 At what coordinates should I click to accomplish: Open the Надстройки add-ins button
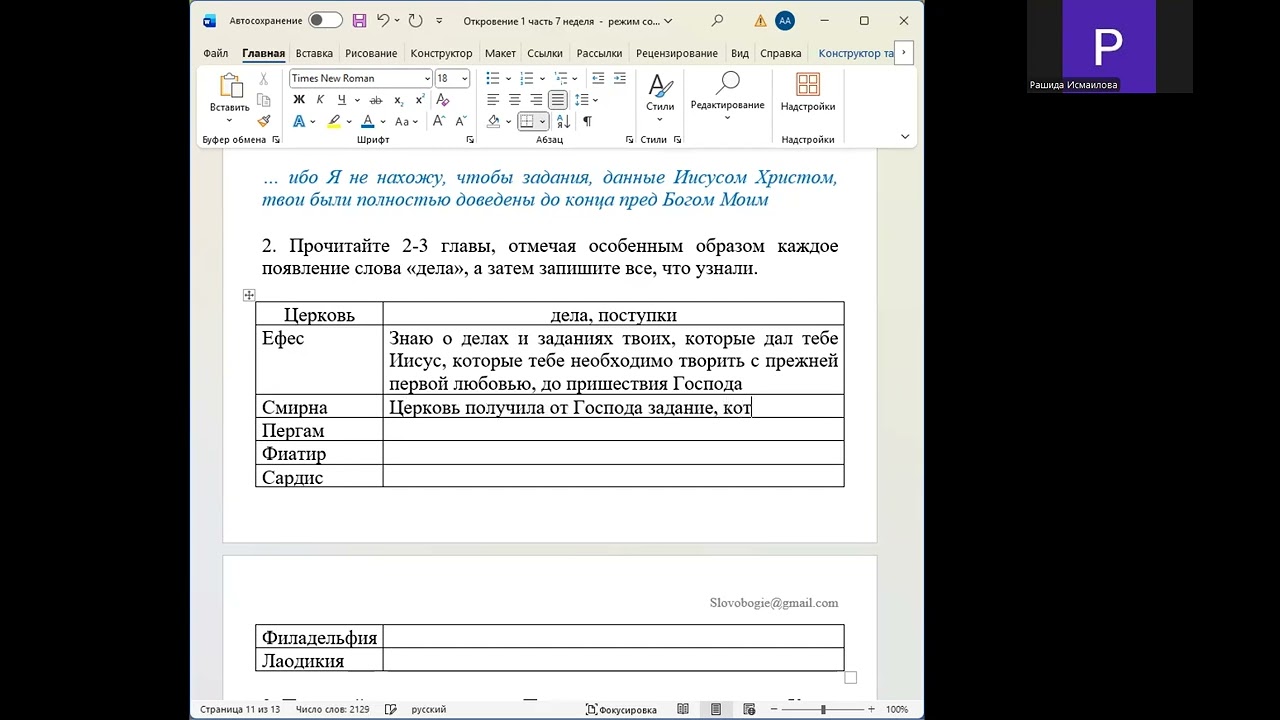click(x=808, y=93)
